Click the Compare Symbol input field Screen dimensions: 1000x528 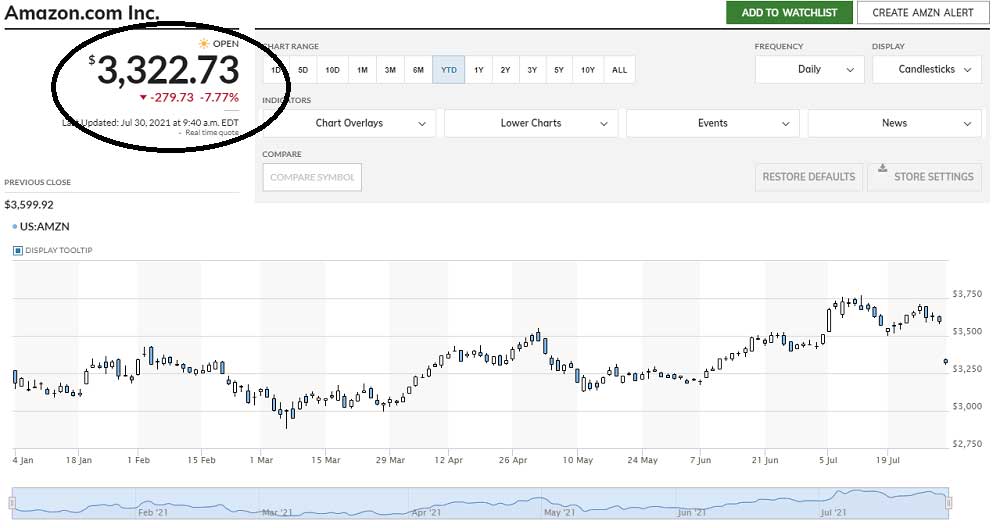coord(312,177)
